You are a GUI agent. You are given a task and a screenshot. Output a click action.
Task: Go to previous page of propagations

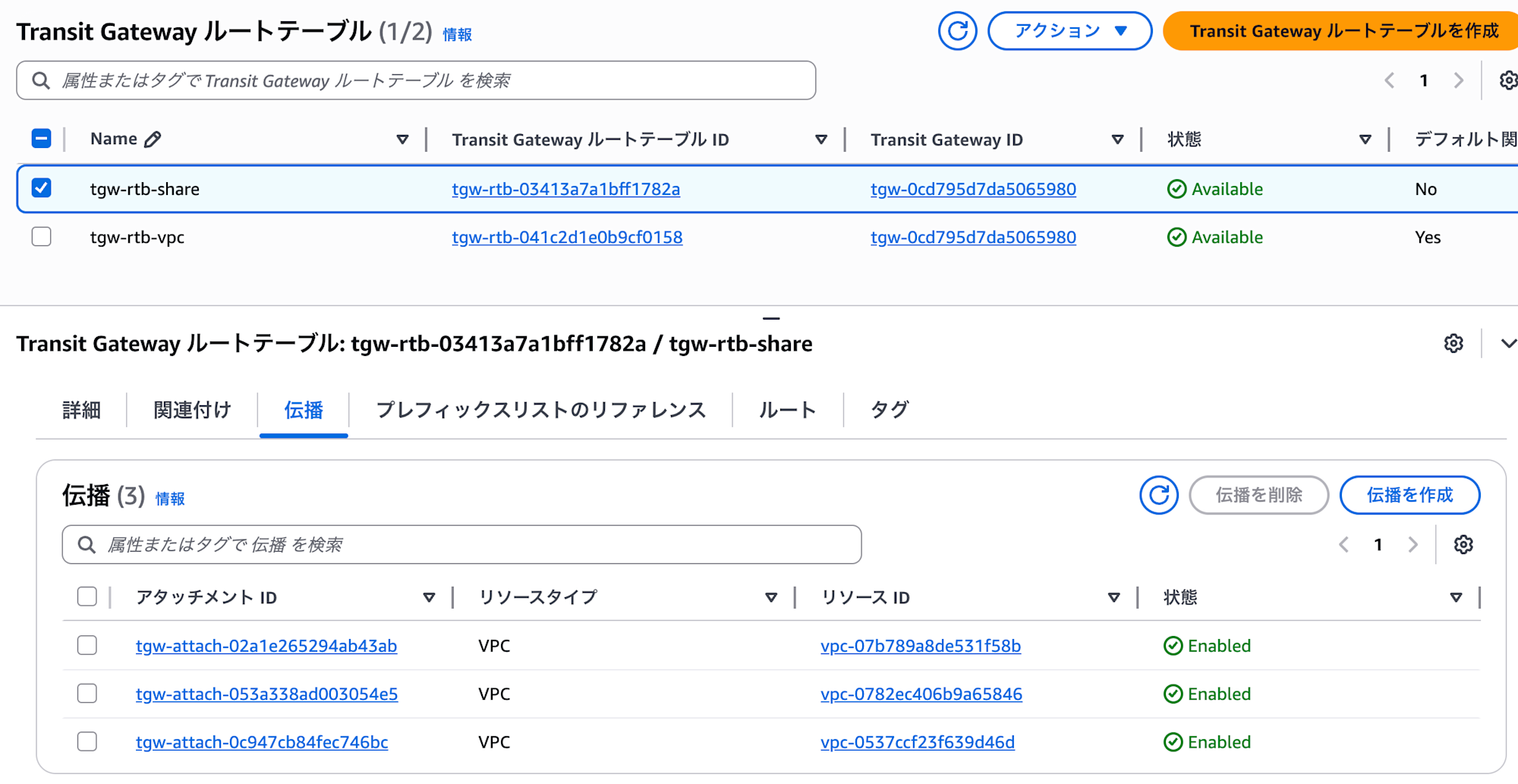[1343, 545]
